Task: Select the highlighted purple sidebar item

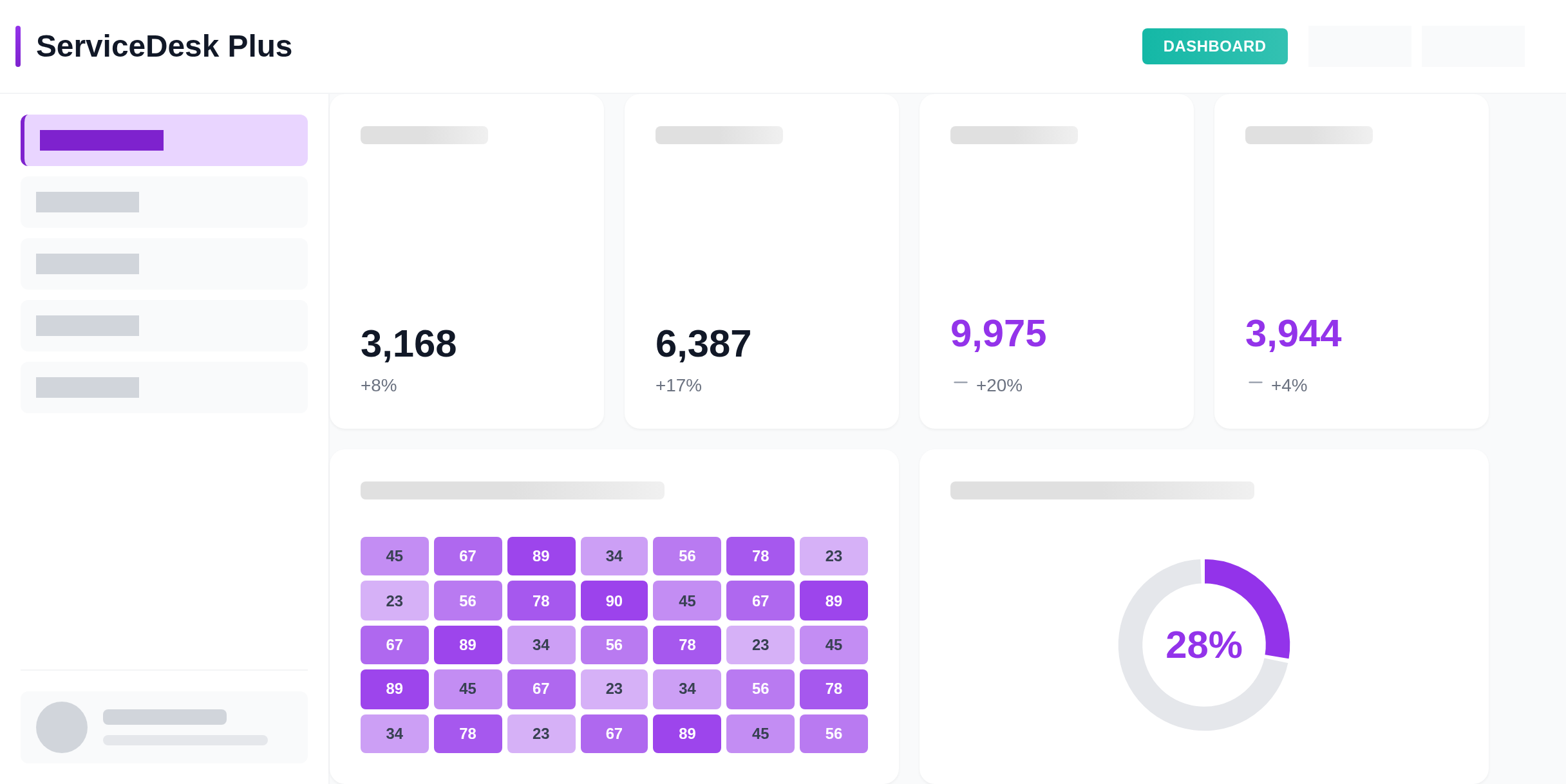Action: pos(164,140)
